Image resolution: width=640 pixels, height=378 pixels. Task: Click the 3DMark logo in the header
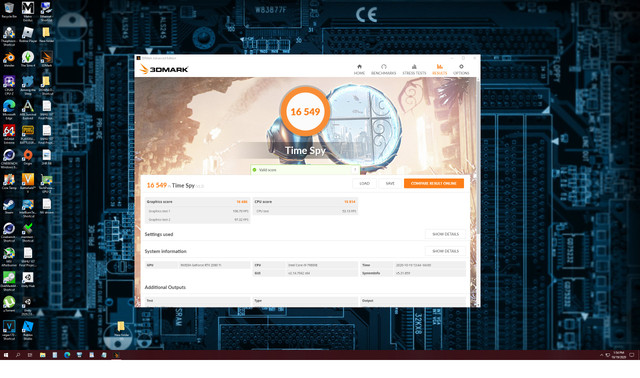point(164,69)
